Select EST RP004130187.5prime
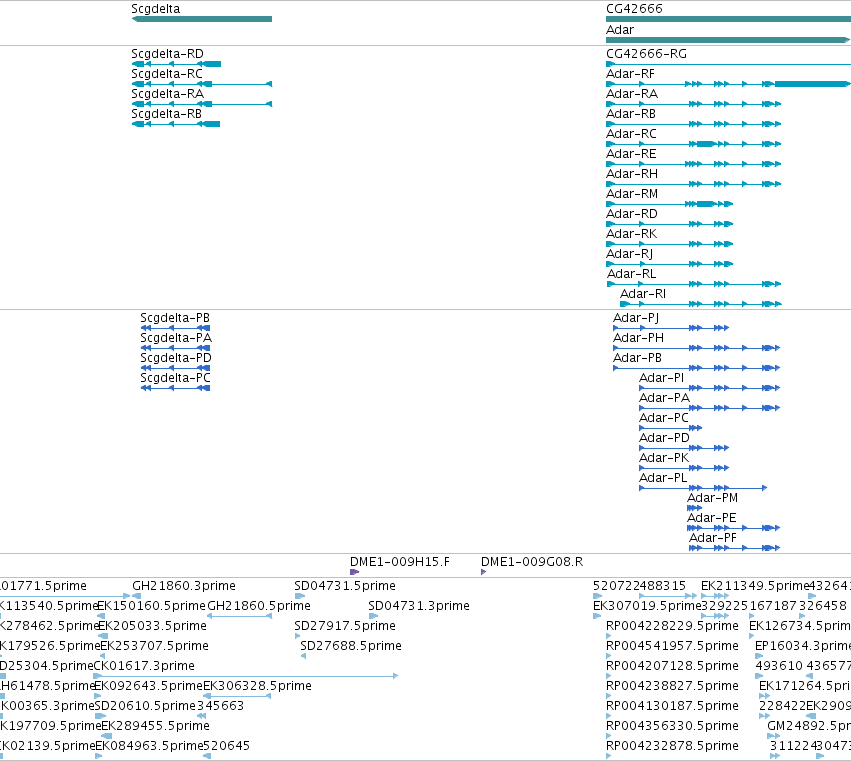Image resolution: width=851 pixels, height=761 pixels. 672,706
